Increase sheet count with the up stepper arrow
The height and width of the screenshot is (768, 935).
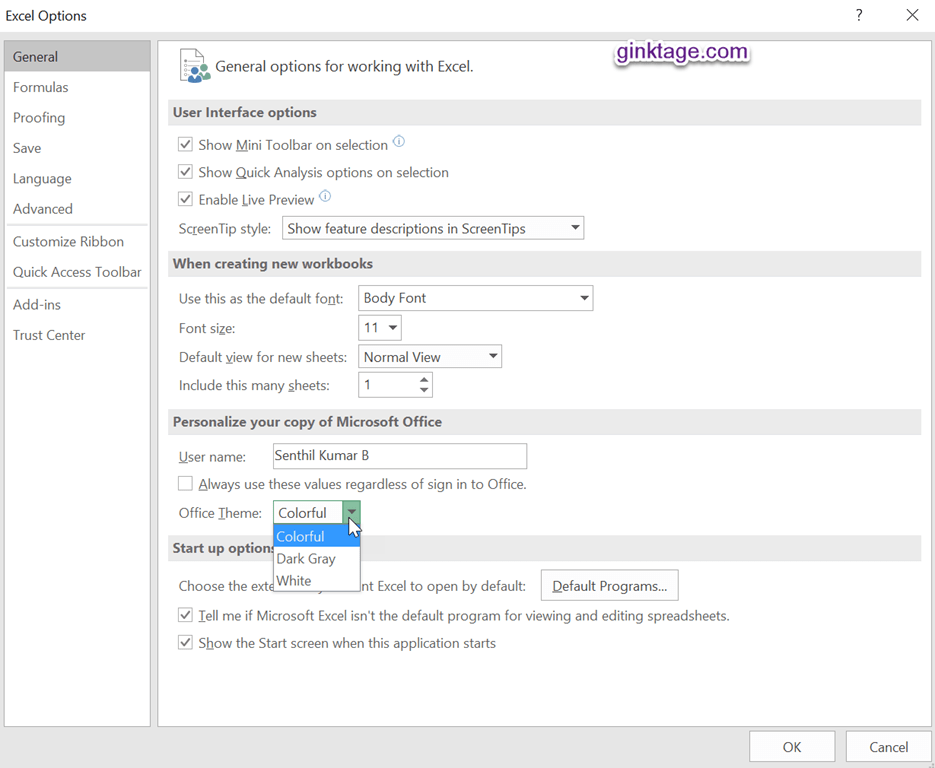[422, 379]
